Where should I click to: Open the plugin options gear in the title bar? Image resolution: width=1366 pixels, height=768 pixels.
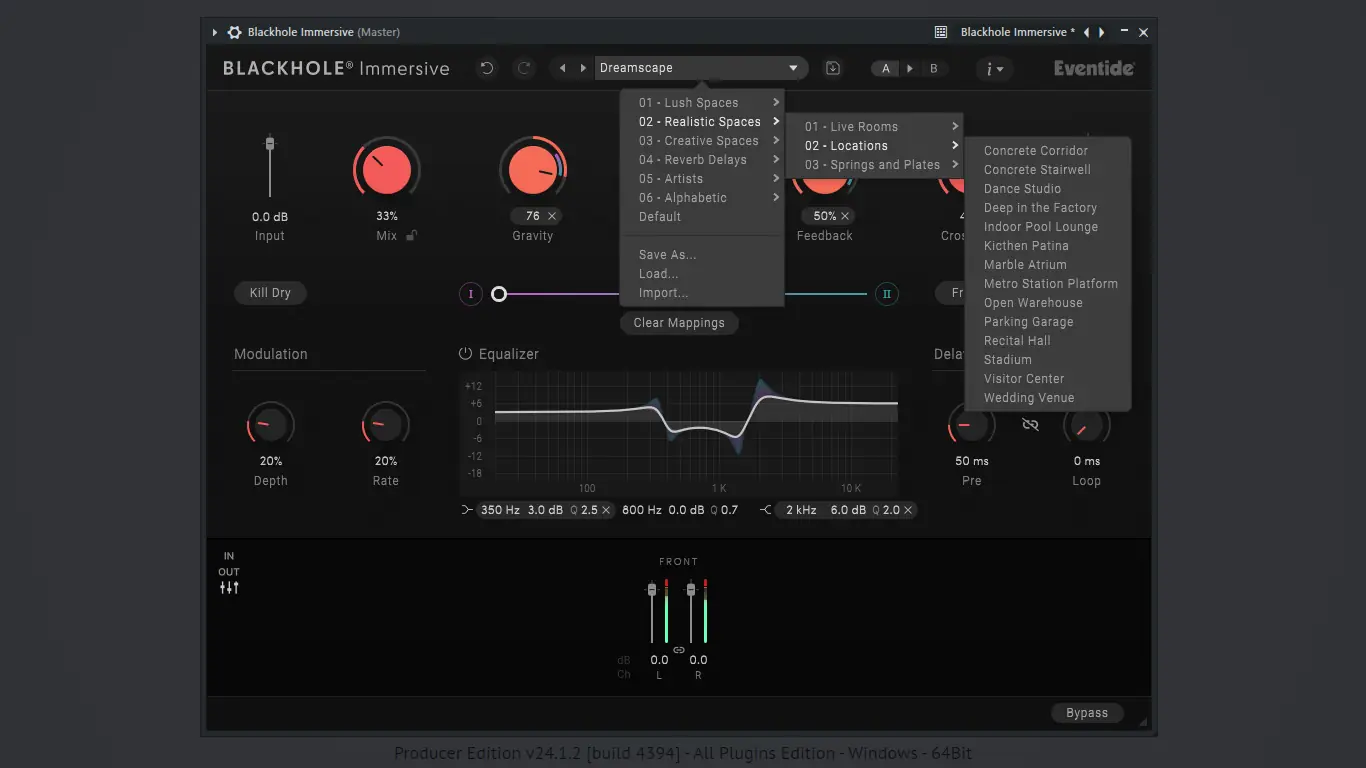click(x=234, y=32)
